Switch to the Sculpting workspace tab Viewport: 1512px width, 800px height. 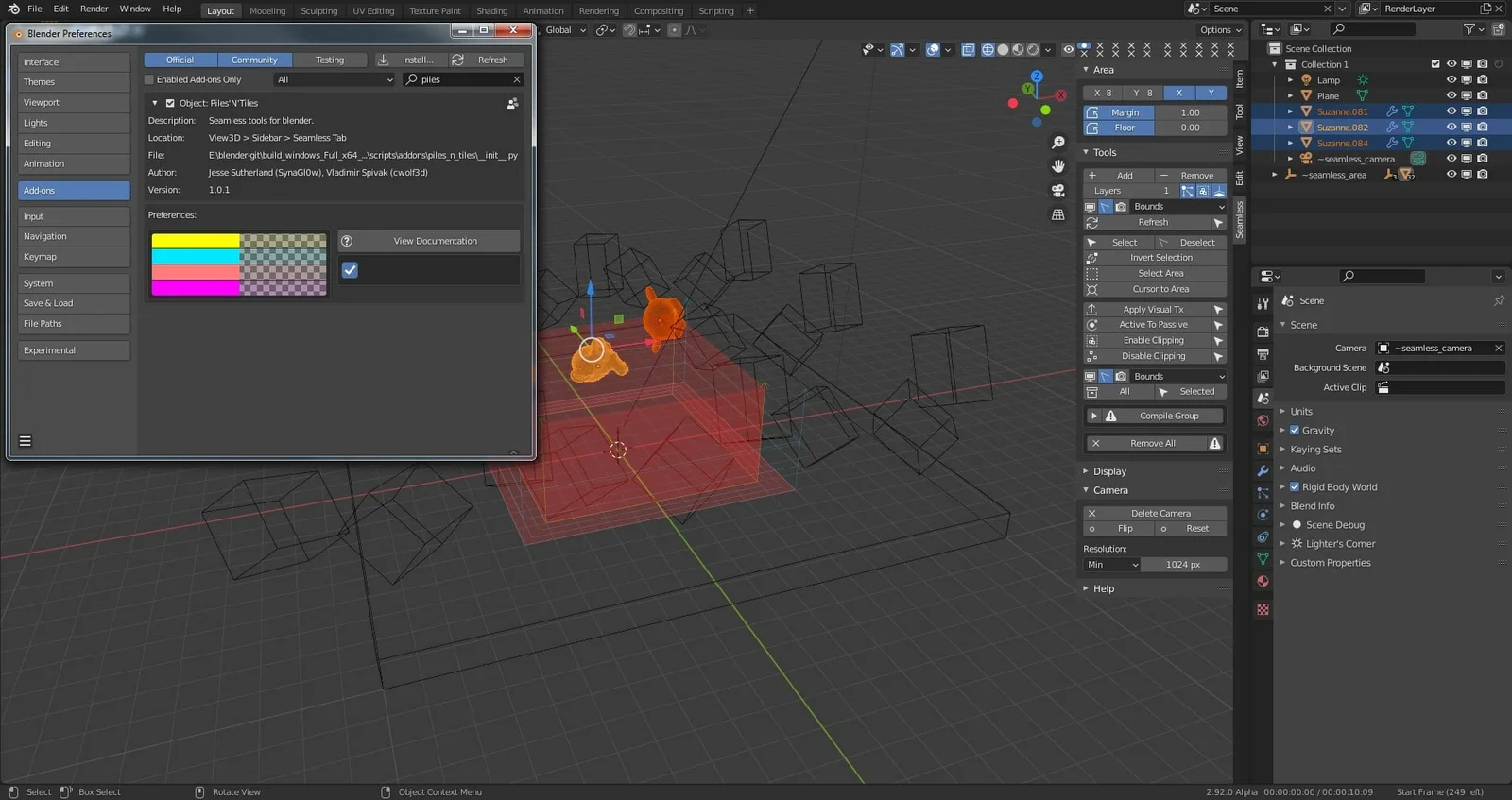coord(318,10)
